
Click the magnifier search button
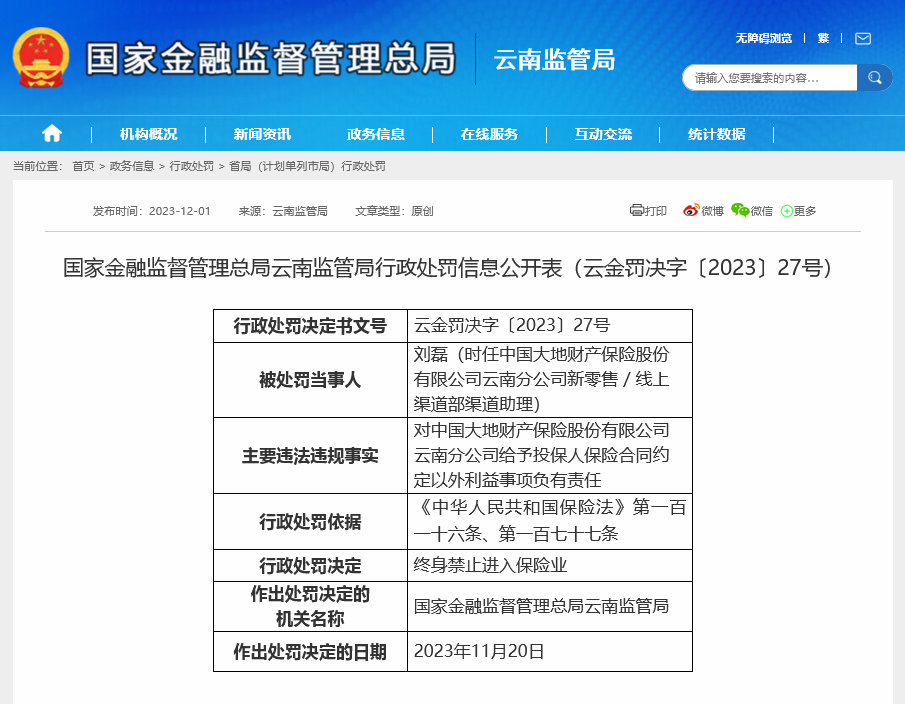tap(874, 77)
